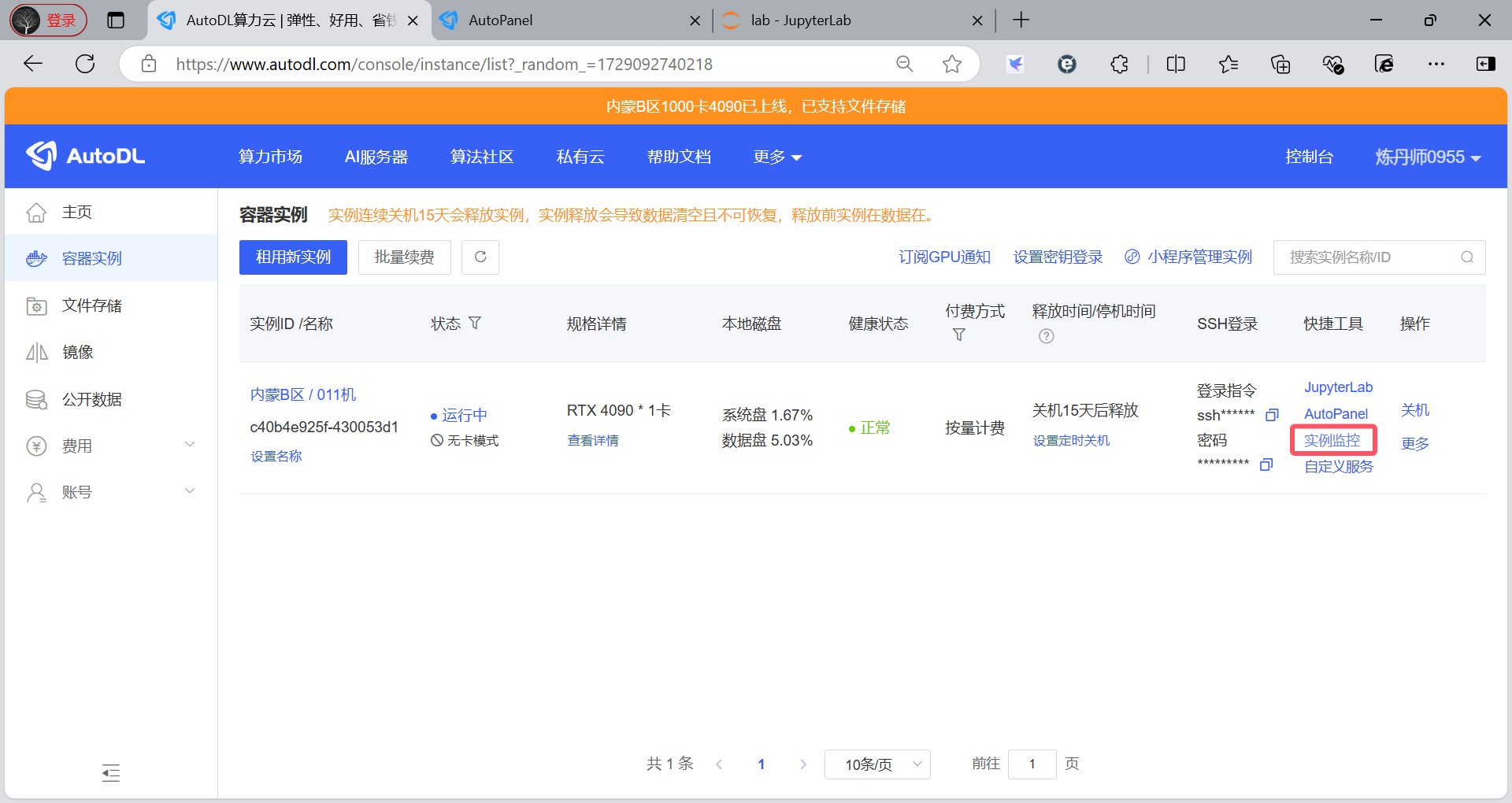Open the tab actions icon beside 登录
Viewport: 1512px width, 803px height.
pos(116,20)
